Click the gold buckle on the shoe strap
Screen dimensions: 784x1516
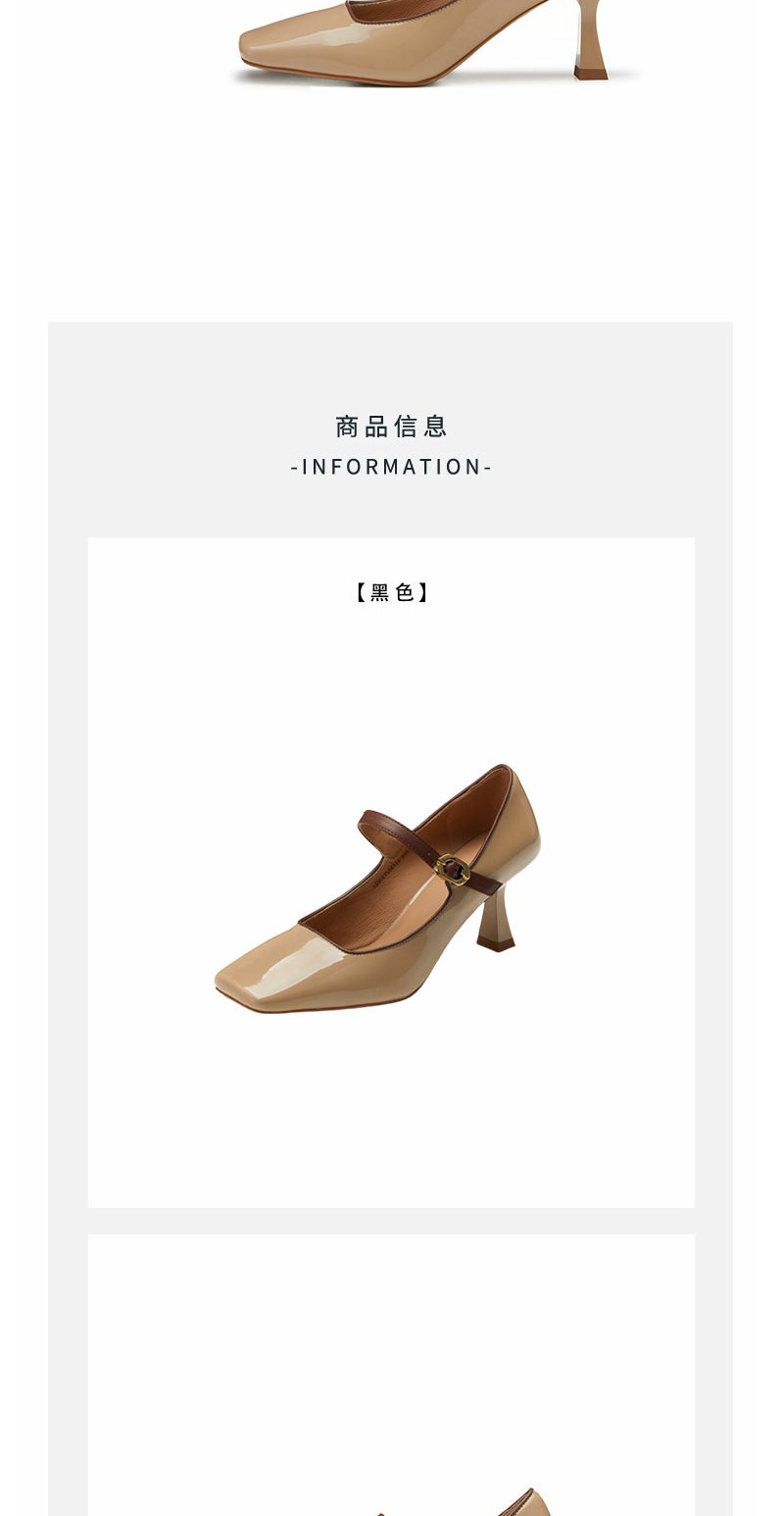(x=452, y=868)
